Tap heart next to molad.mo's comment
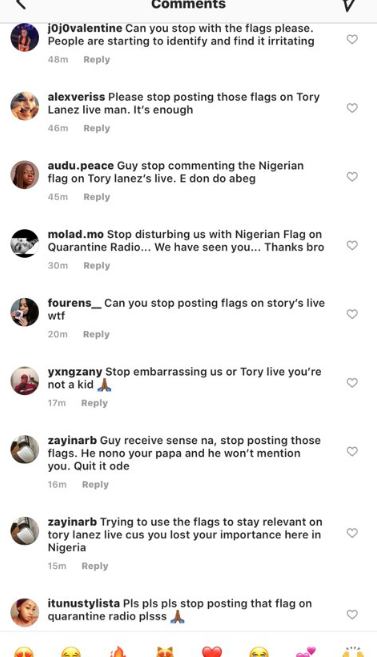This screenshot has height=657, width=377. [x=352, y=246]
